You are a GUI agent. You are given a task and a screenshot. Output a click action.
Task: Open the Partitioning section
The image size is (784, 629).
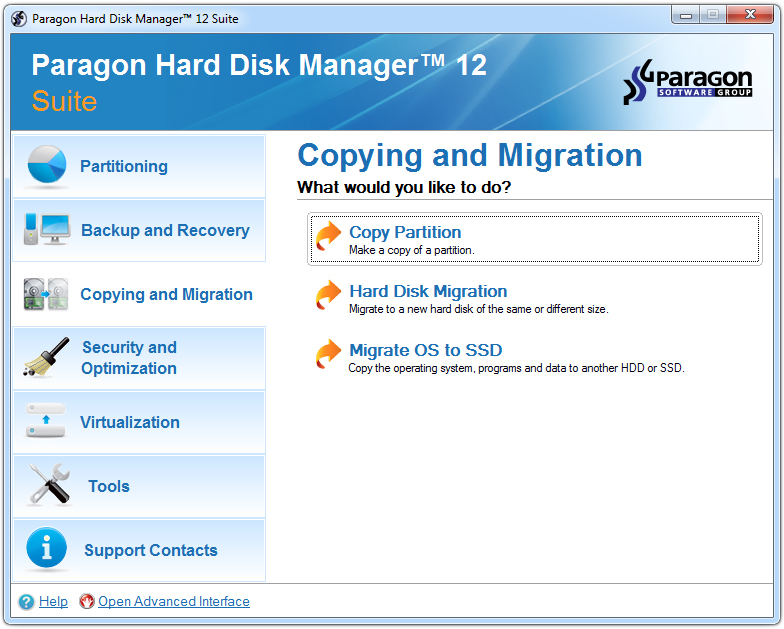[139, 166]
